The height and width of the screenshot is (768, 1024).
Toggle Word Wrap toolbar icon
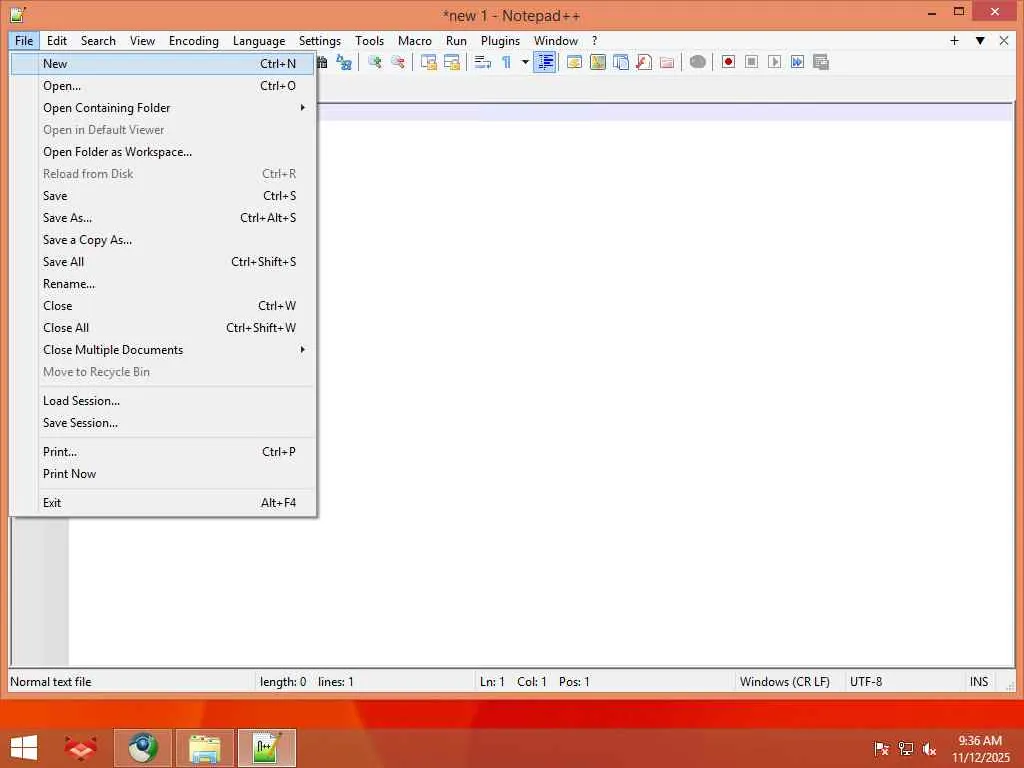483,62
